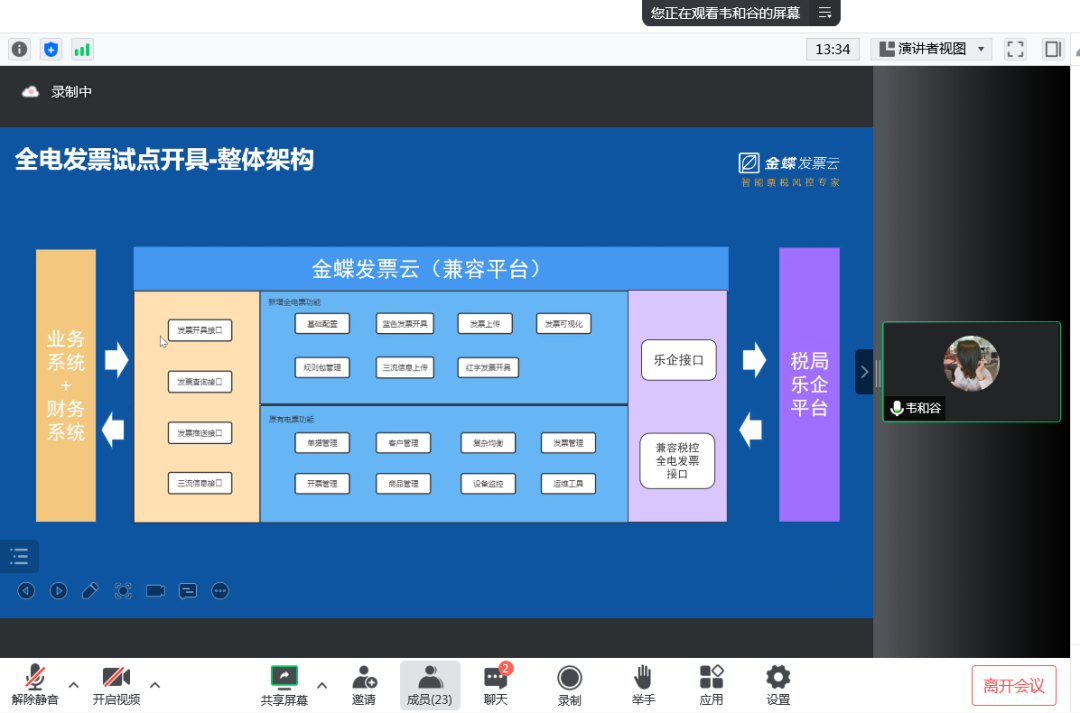This screenshot has width=1080, height=713.
Task: Open the 邀请 invite dialog
Action: point(364,685)
